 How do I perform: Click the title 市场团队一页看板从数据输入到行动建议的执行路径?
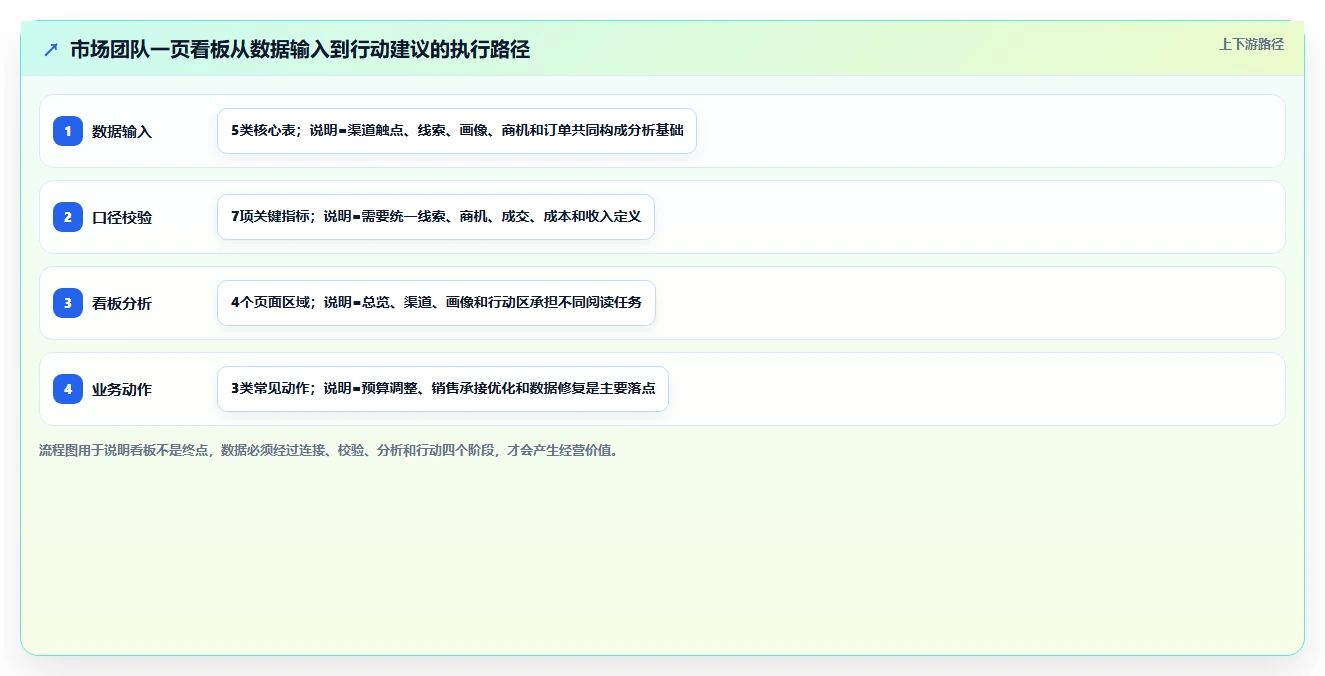tap(300, 50)
